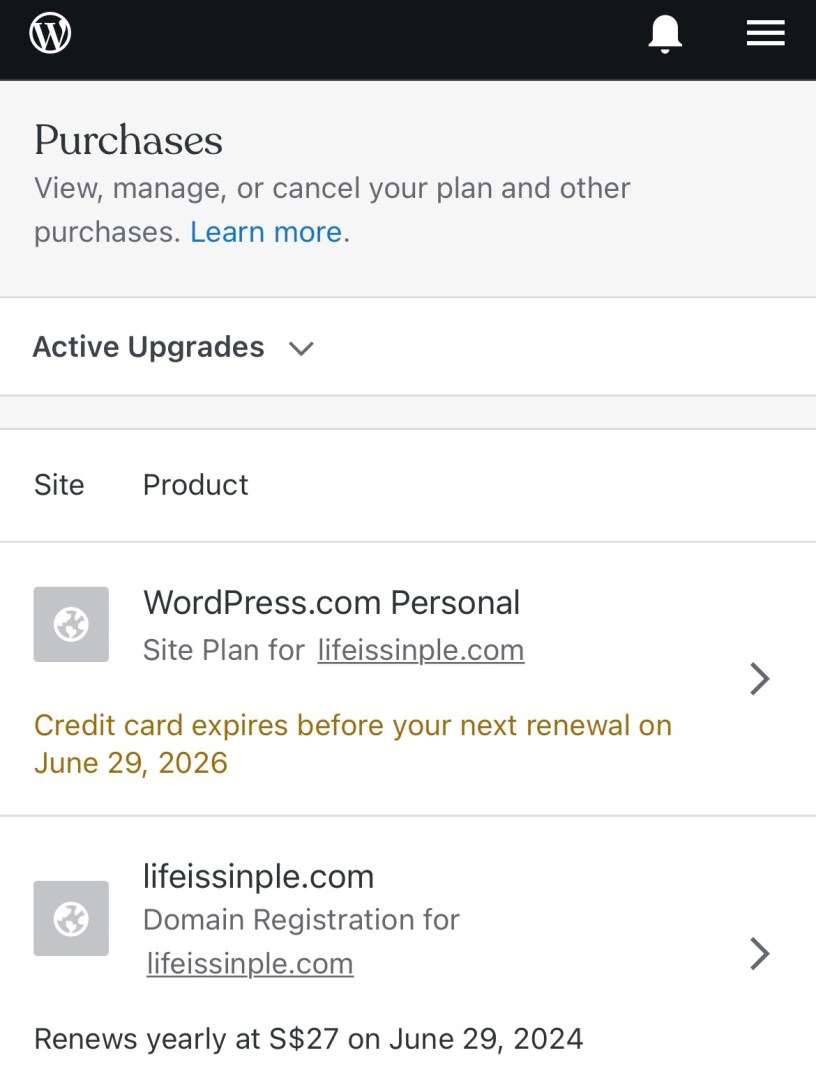Click the Product column header
The width and height of the screenshot is (816, 1085).
[x=195, y=485]
